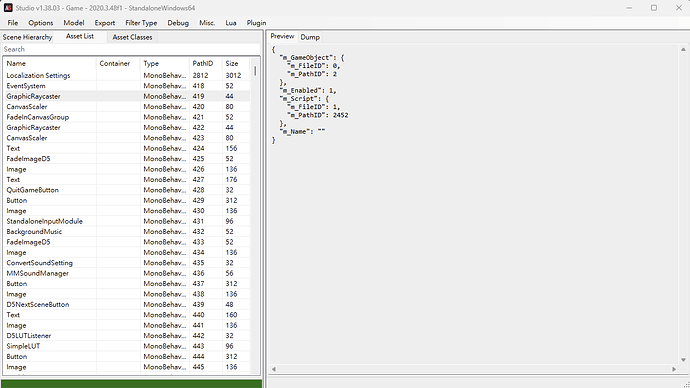Switch to the Scene Hierarchy tab
The height and width of the screenshot is (388, 690).
(27, 37)
